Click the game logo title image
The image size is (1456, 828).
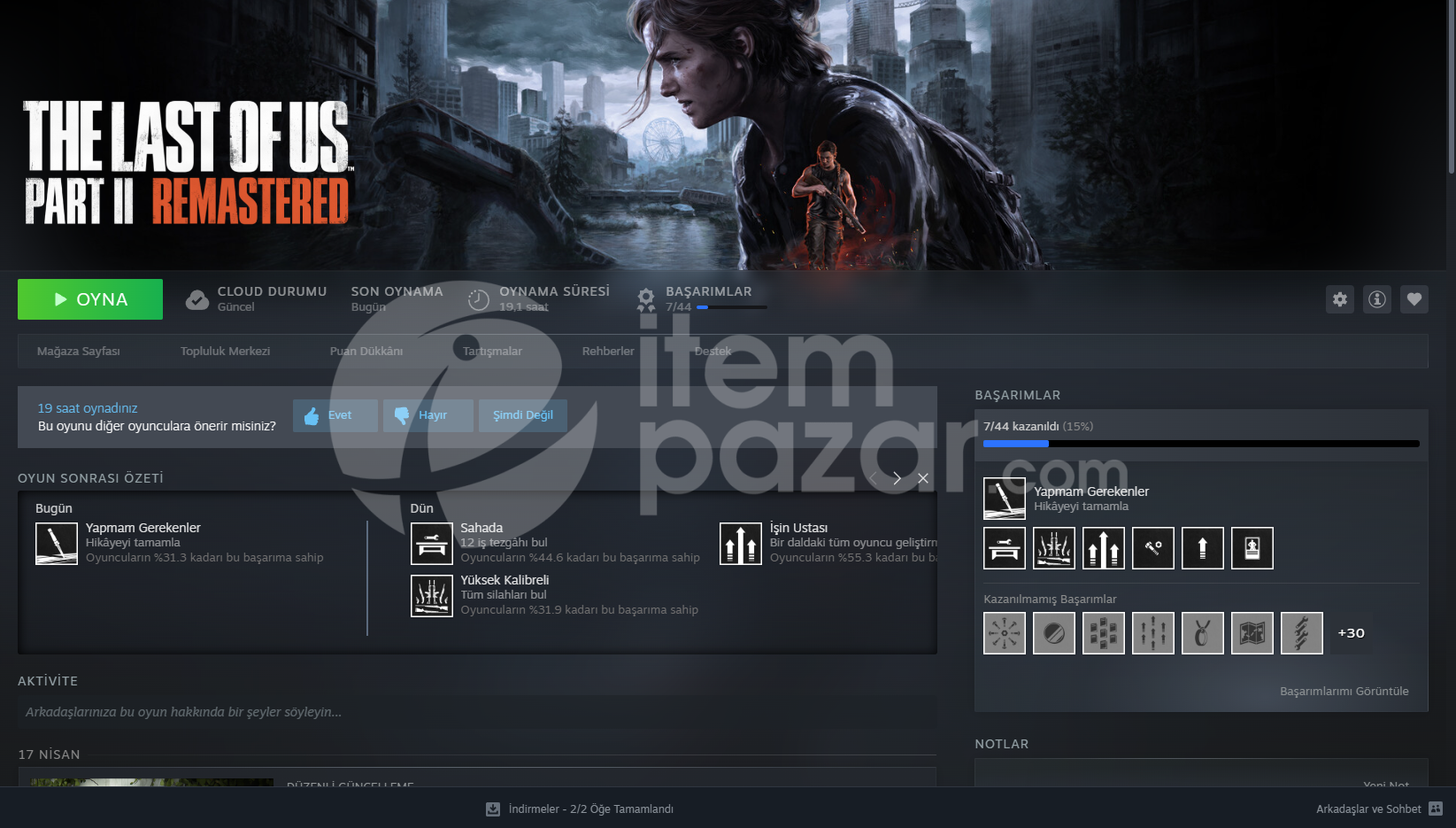188,162
